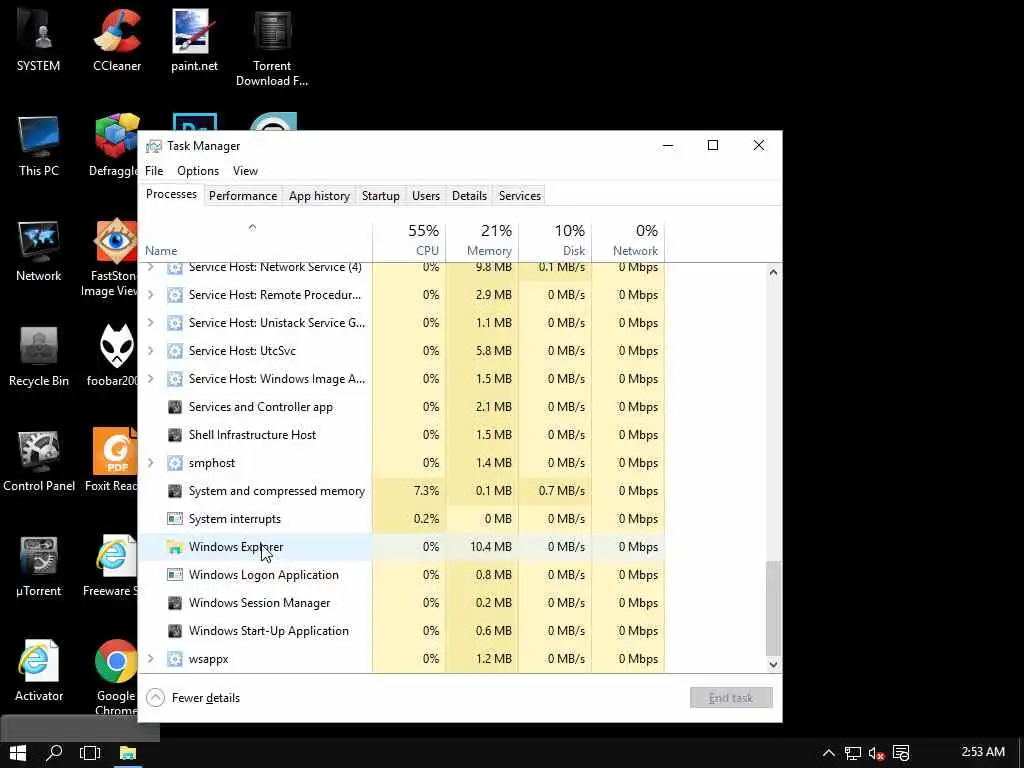Switch to the Startup tab

click(381, 196)
